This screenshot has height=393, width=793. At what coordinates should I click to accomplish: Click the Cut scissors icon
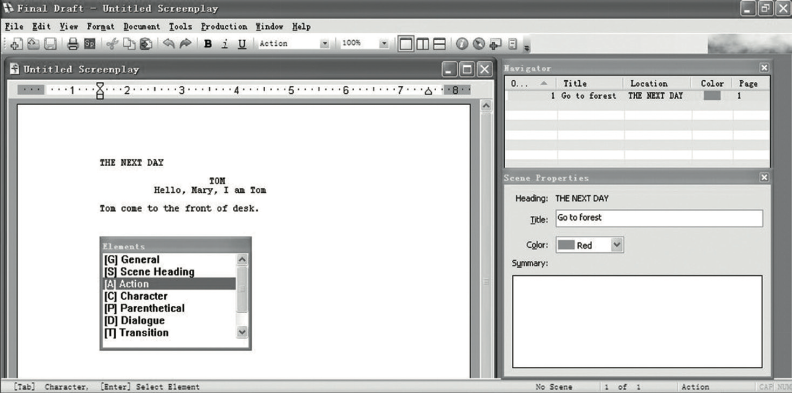coord(112,44)
